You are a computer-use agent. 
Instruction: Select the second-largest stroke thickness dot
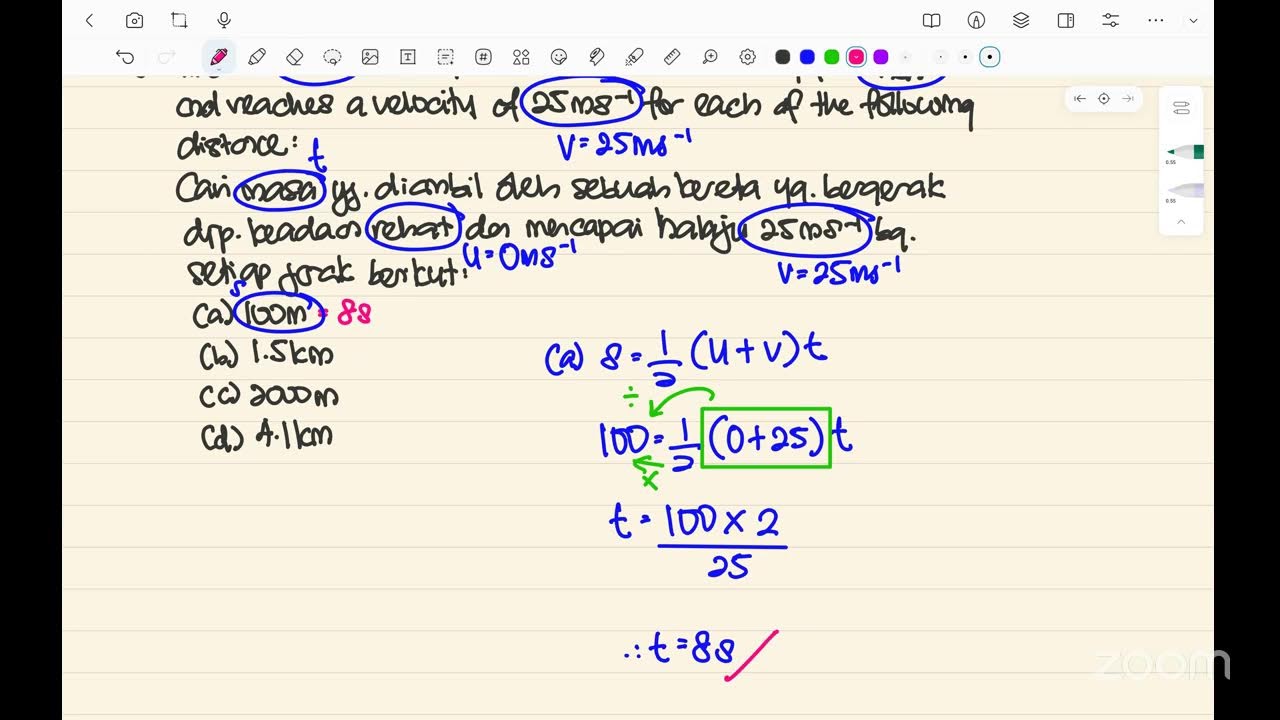965,57
